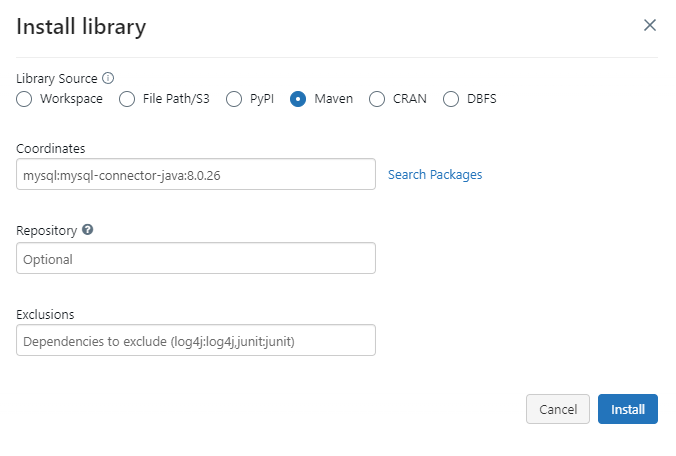The height and width of the screenshot is (456, 676).
Task: Click the Library Source info icon
Action: pyautogui.click(x=108, y=78)
